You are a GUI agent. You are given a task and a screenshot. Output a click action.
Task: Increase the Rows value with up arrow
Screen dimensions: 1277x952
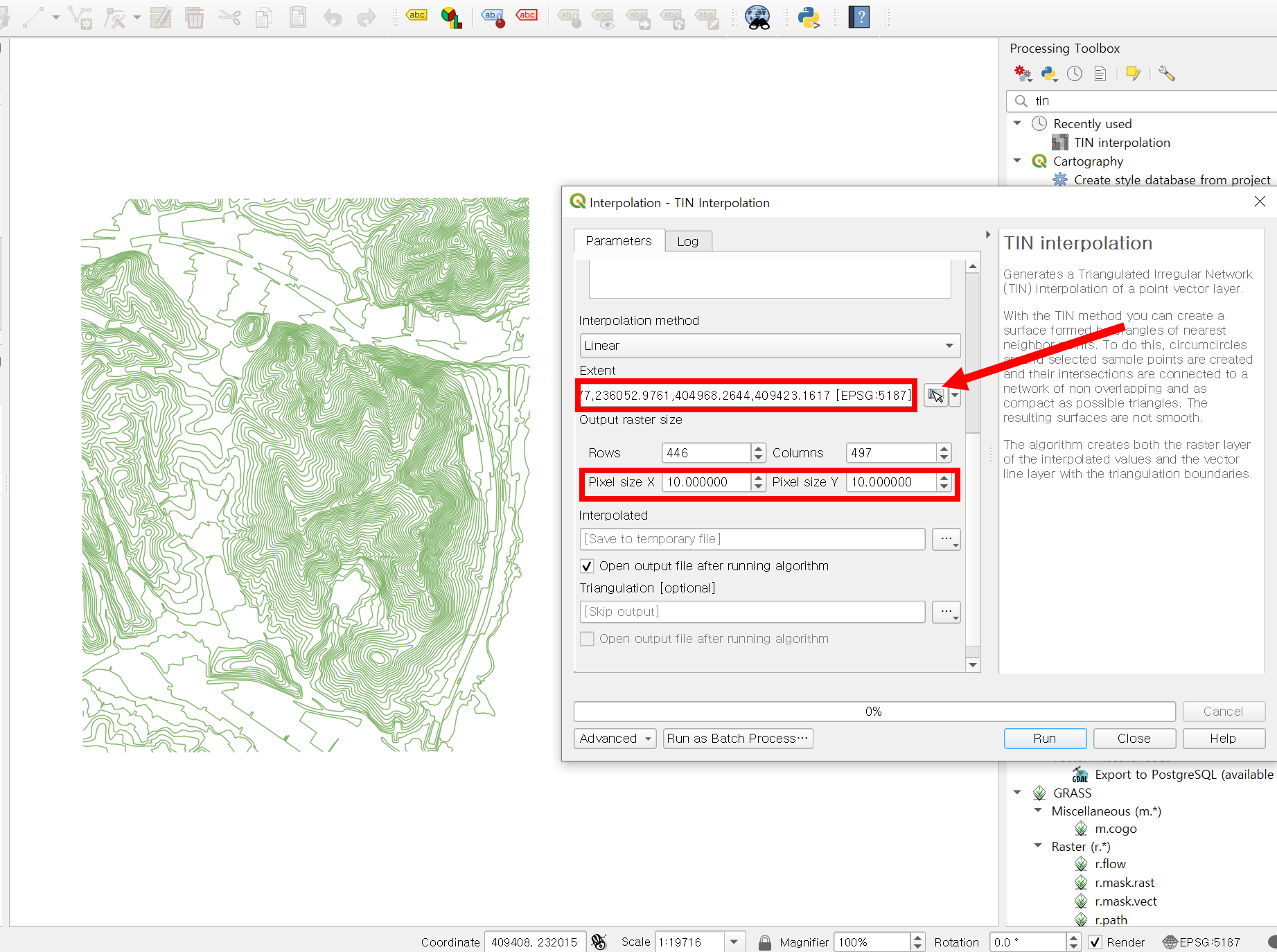click(x=758, y=448)
